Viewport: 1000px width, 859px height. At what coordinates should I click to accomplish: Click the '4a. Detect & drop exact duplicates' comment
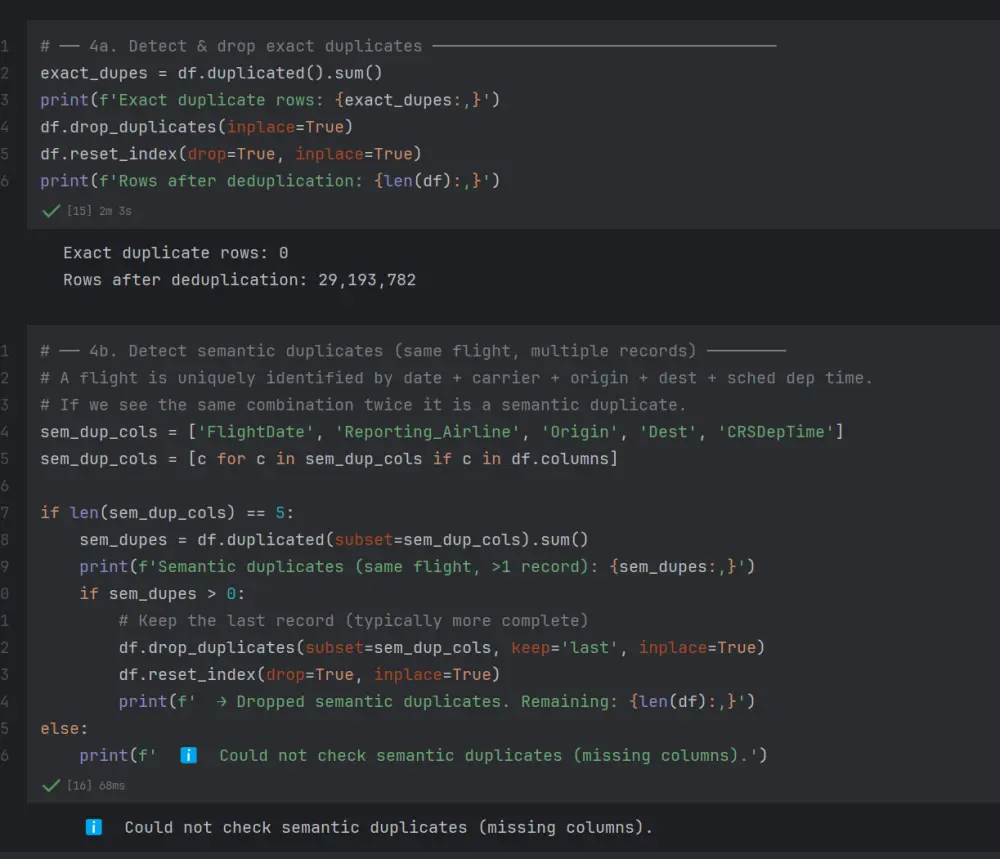click(408, 46)
